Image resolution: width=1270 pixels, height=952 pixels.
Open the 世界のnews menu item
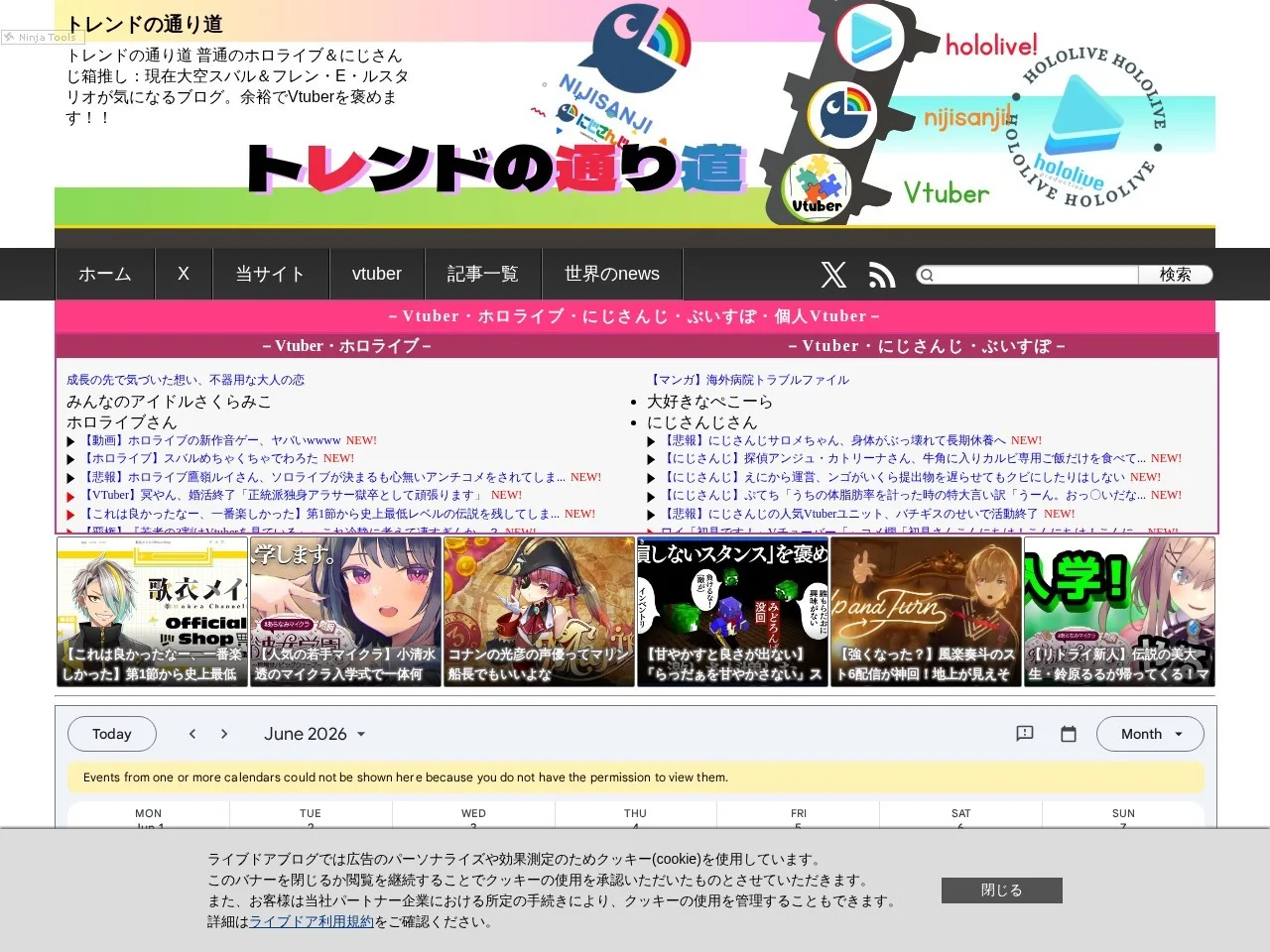612,274
